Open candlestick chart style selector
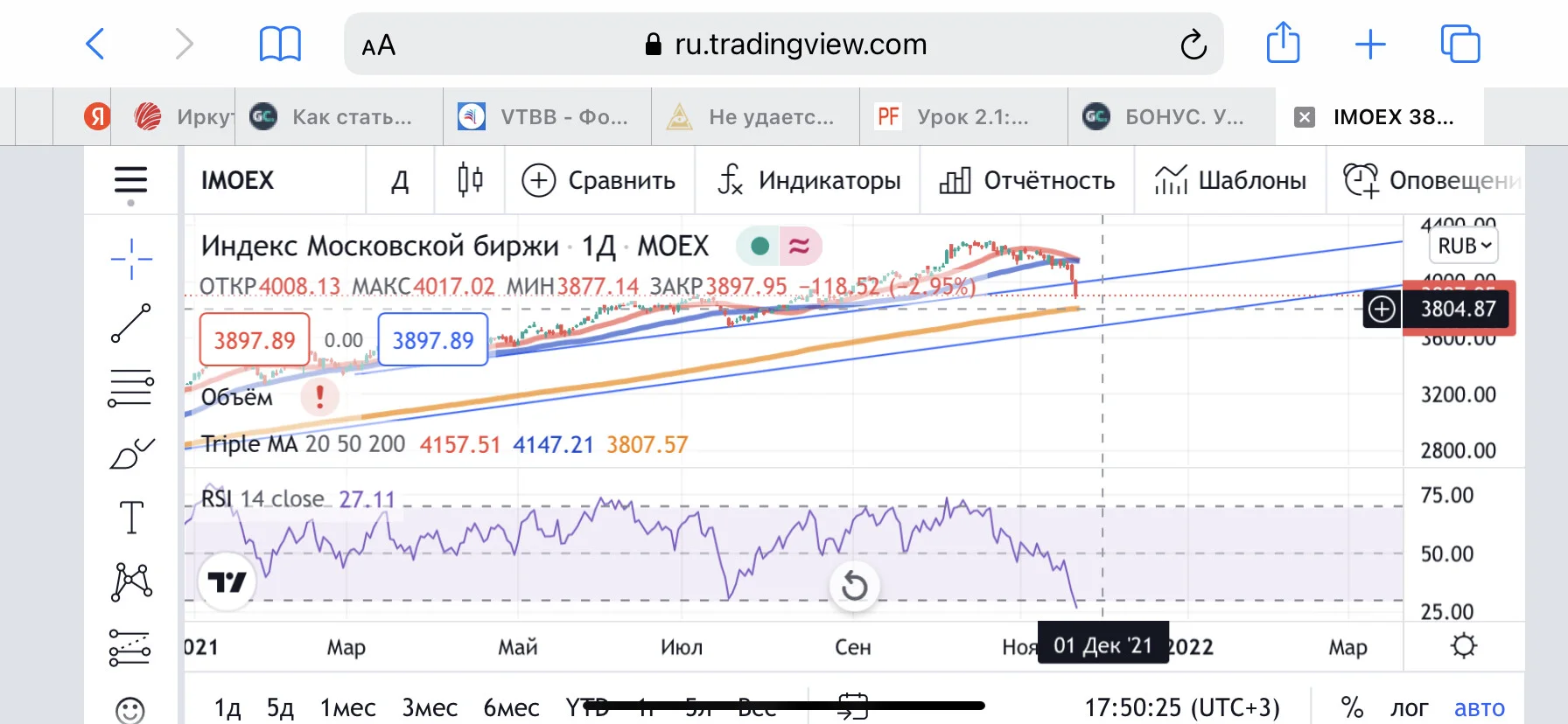This screenshot has width=1568, height=724. tap(470, 180)
